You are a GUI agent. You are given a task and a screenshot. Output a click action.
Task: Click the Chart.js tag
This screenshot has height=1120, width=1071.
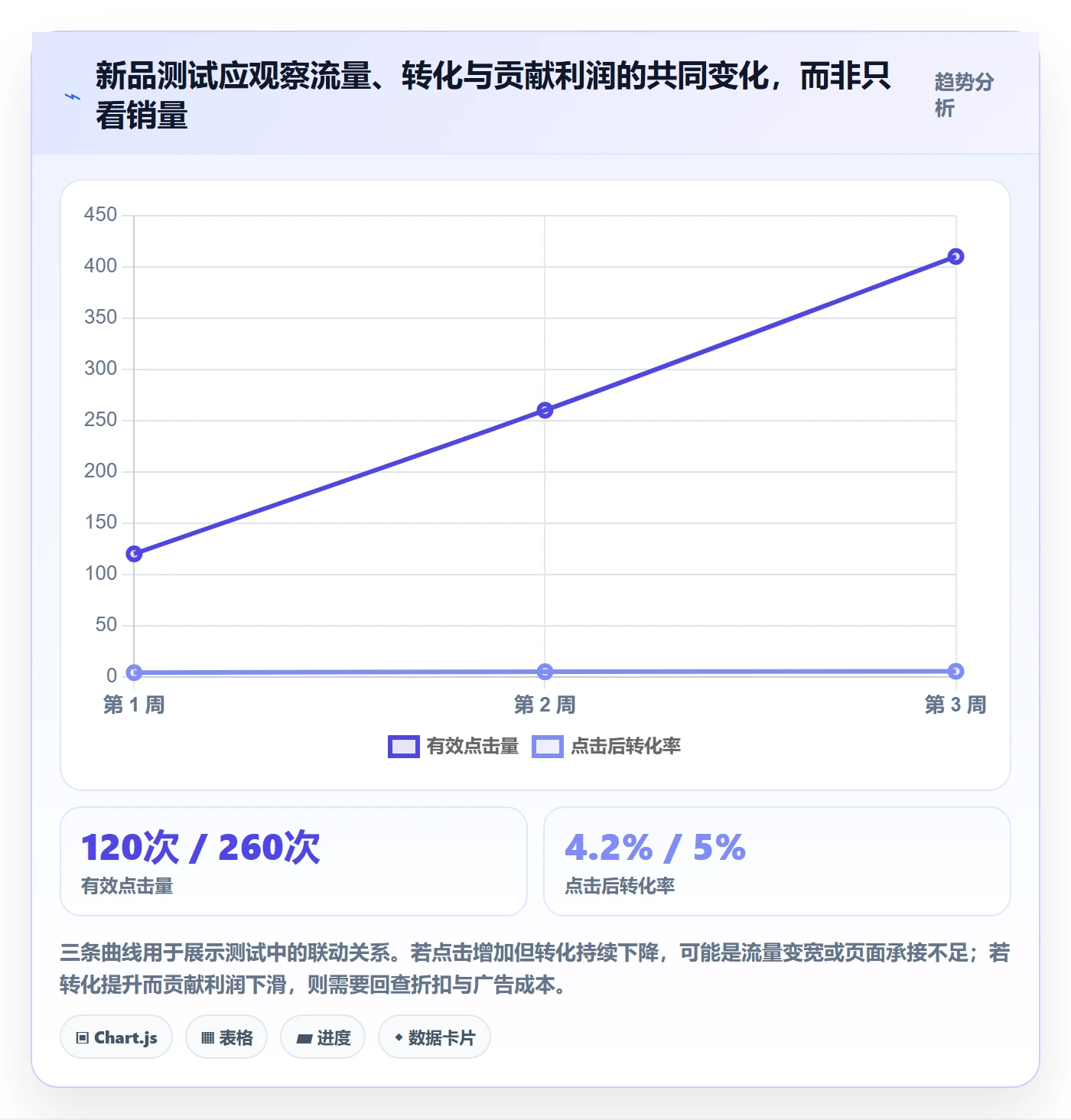pyautogui.click(x=116, y=1037)
